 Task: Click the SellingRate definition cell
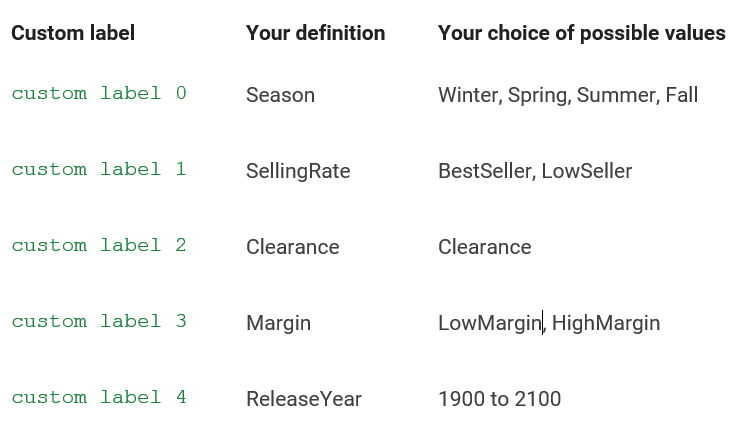point(298,171)
